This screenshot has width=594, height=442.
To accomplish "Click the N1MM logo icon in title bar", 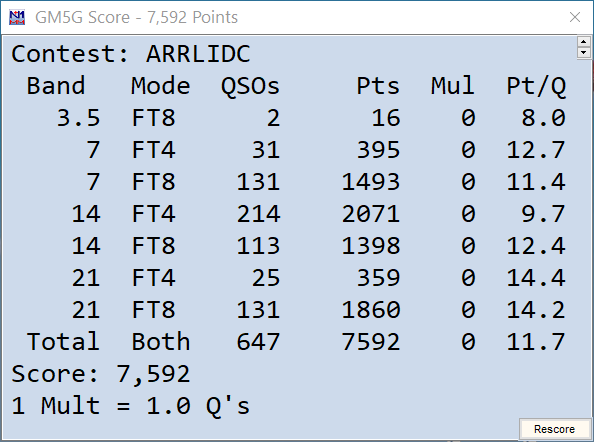I will (17, 17).
